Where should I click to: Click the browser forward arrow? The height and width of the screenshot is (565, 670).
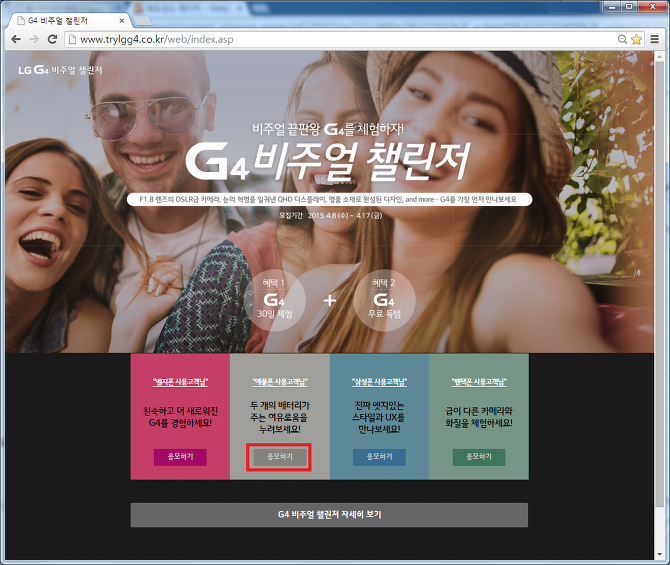(34, 39)
